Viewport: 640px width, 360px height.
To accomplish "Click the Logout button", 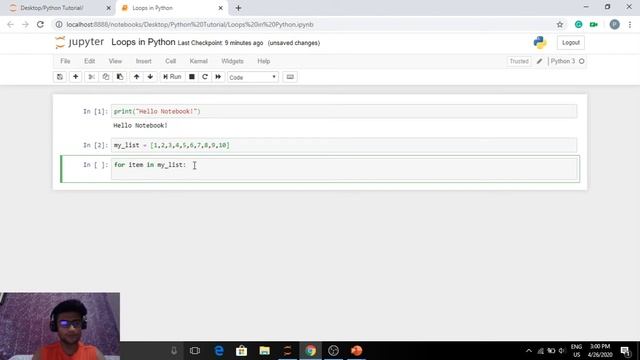I will [x=571, y=42].
